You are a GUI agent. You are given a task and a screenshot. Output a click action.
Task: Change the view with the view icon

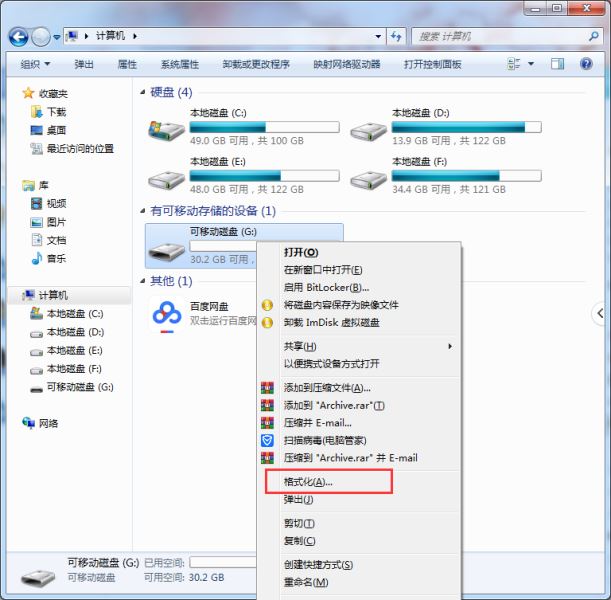tap(514, 64)
